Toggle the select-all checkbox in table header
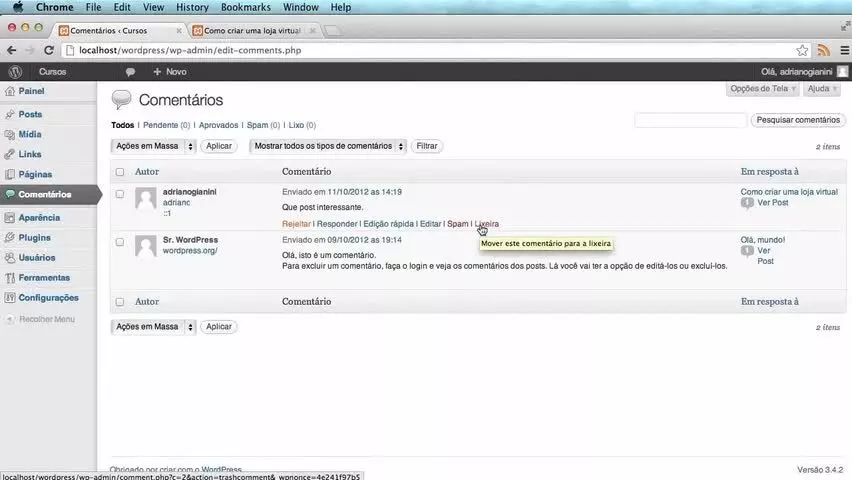852x480 pixels. click(x=120, y=172)
